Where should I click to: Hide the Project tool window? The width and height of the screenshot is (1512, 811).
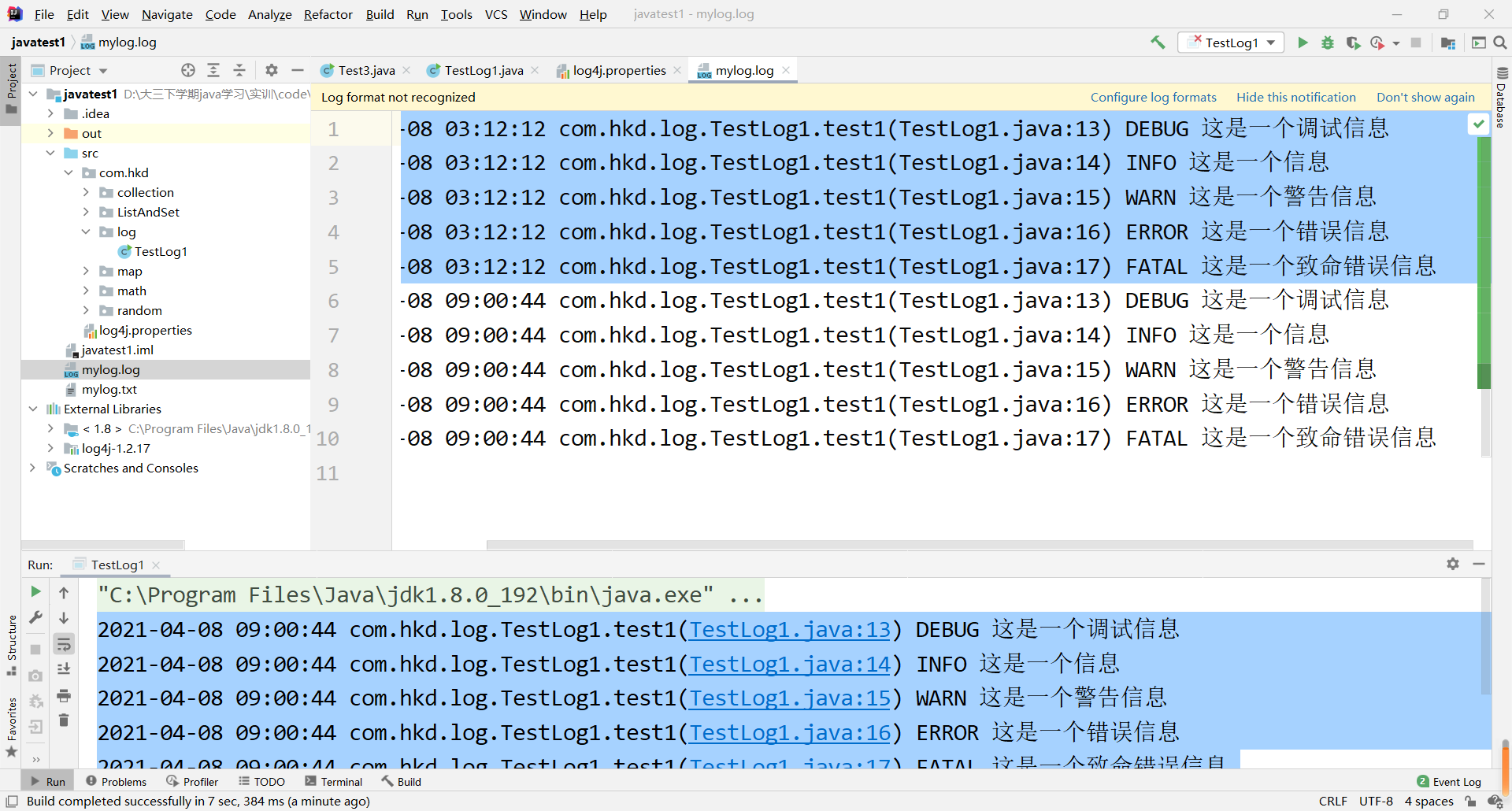[297, 70]
